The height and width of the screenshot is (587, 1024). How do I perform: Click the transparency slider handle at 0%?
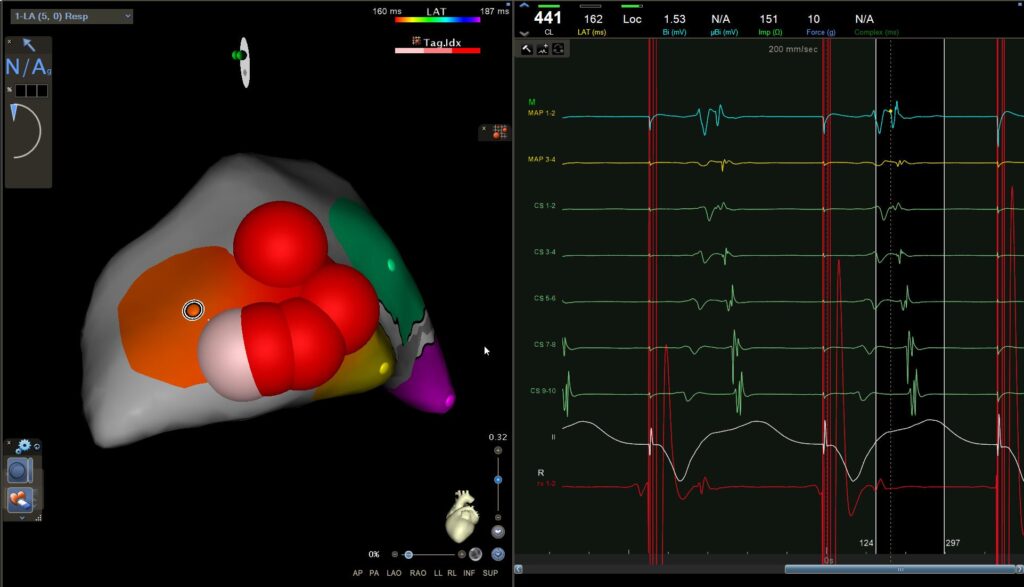pos(408,554)
